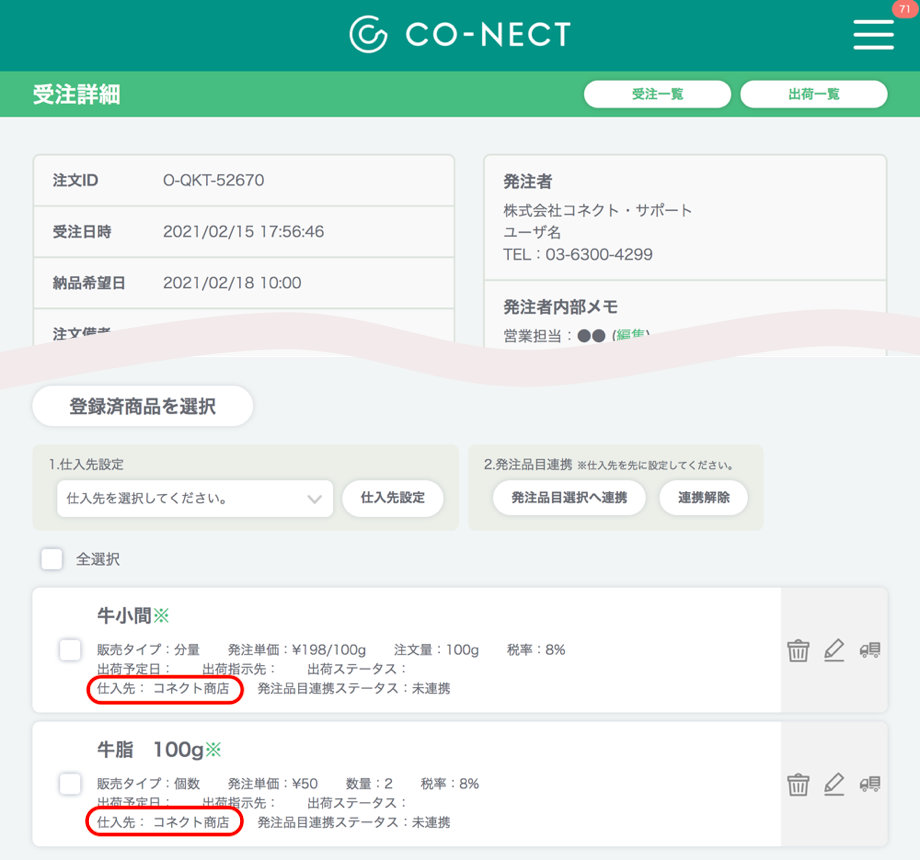Delete the 牛脂 100g item with trash icon
920x860 pixels.
798,784
